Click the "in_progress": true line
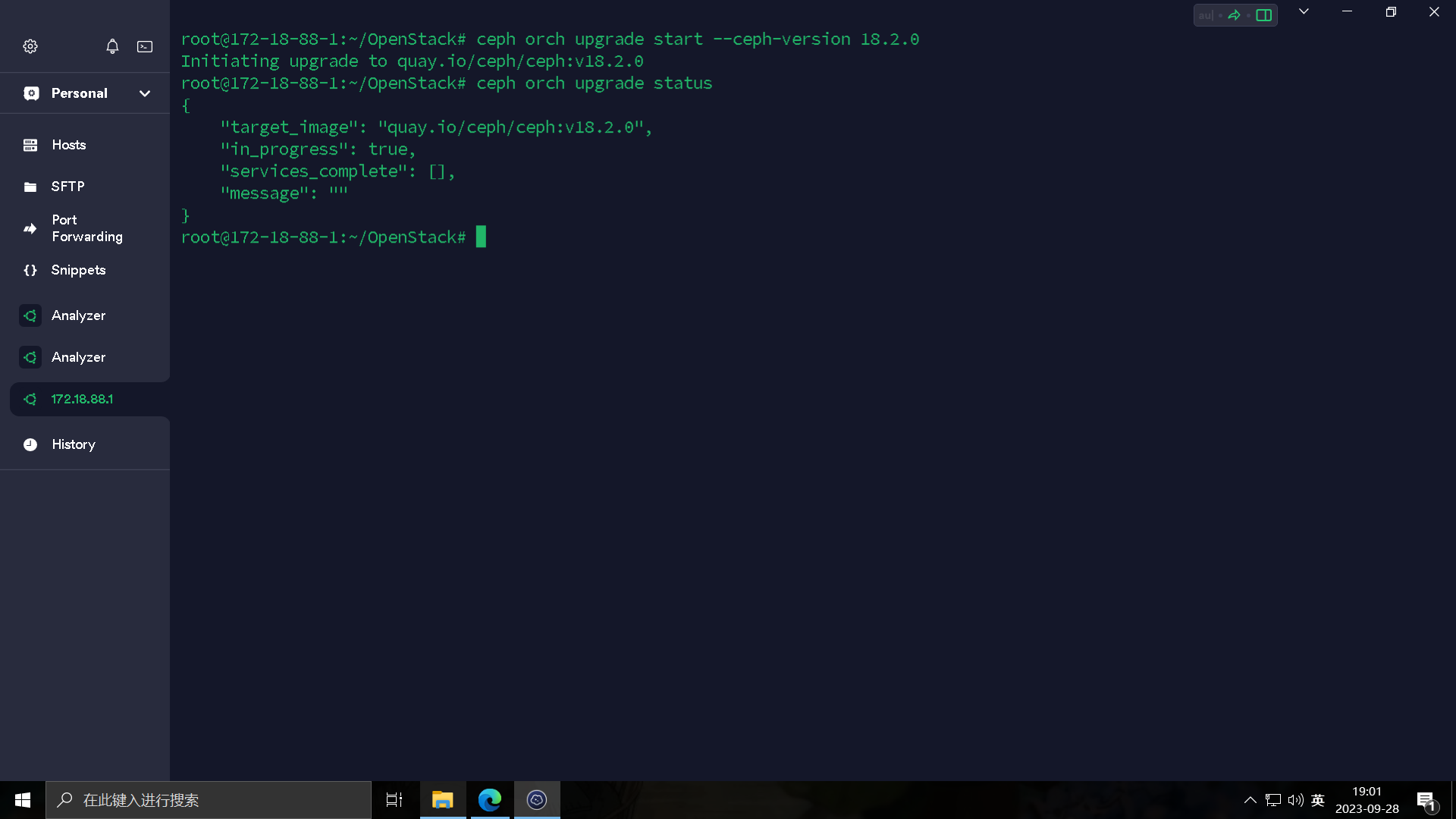The width and height of the screenshot is (1456, 819). point(318,149)
